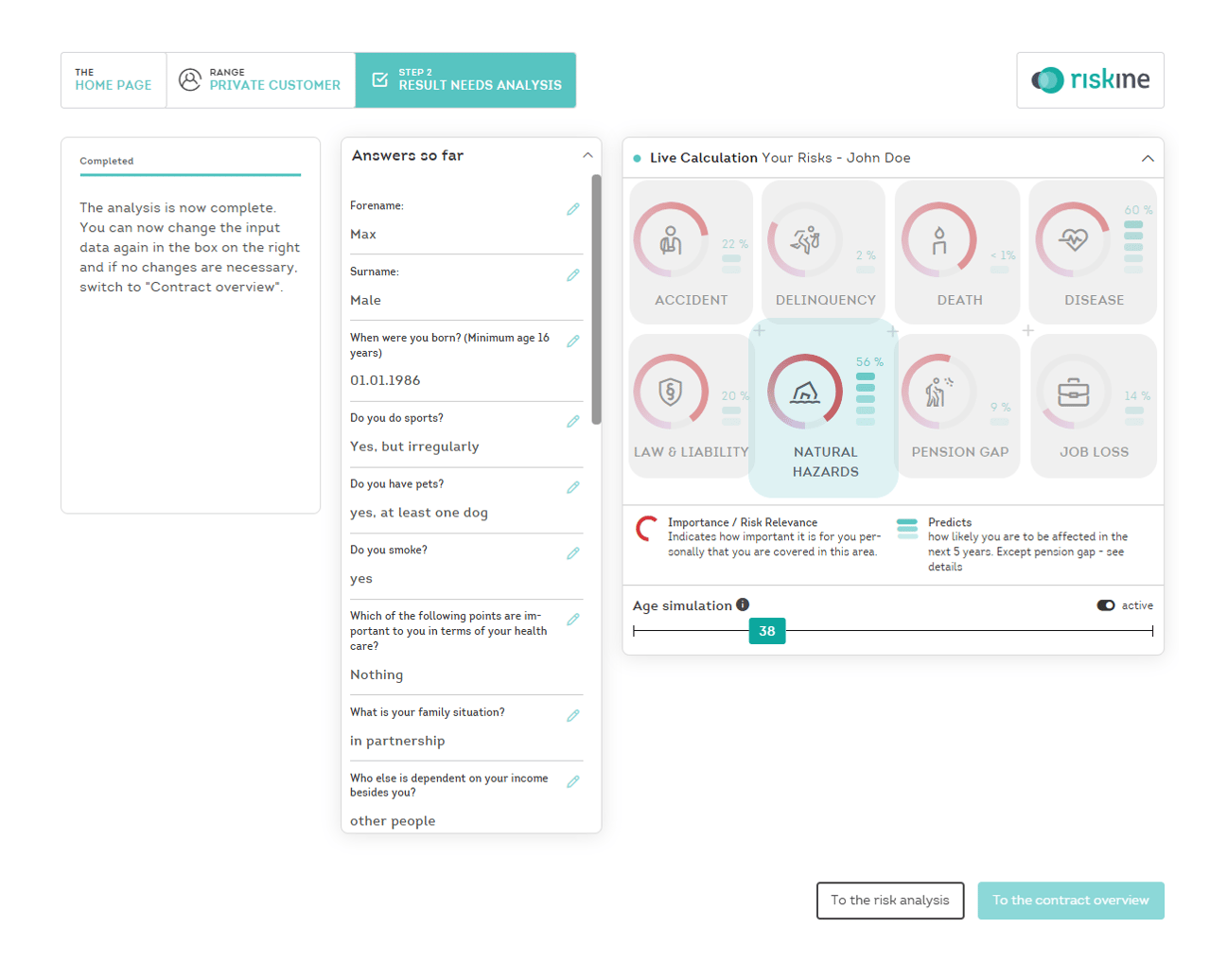Edit the family situation answer

tap(573, 716)
